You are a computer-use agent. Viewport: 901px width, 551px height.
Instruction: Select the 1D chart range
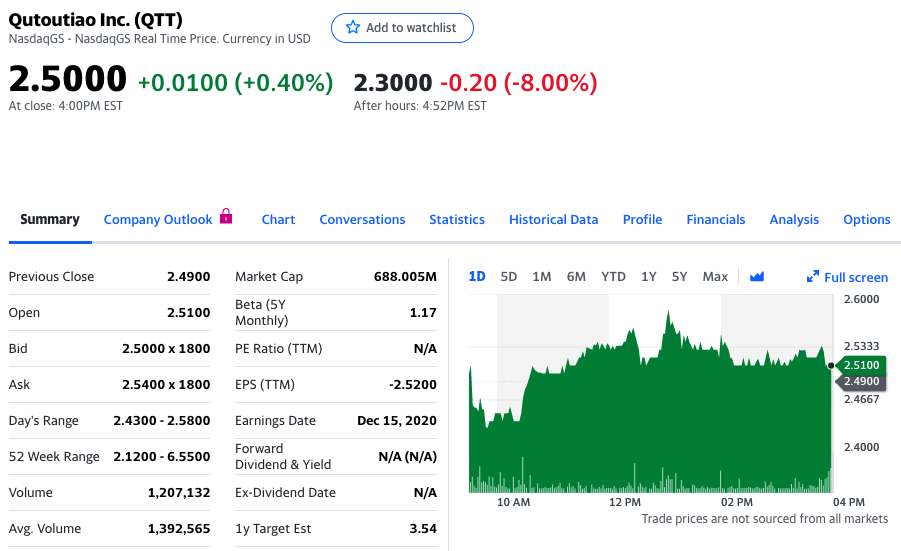(x=477, y=277)
